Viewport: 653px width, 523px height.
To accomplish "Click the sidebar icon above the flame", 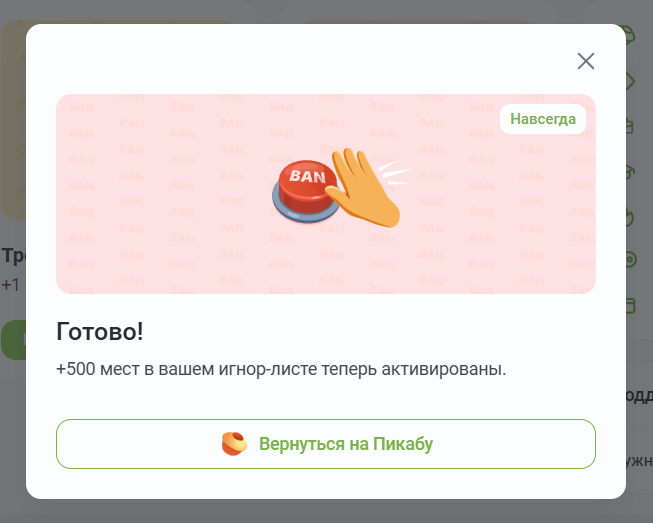I will click(x=631, y=171).
